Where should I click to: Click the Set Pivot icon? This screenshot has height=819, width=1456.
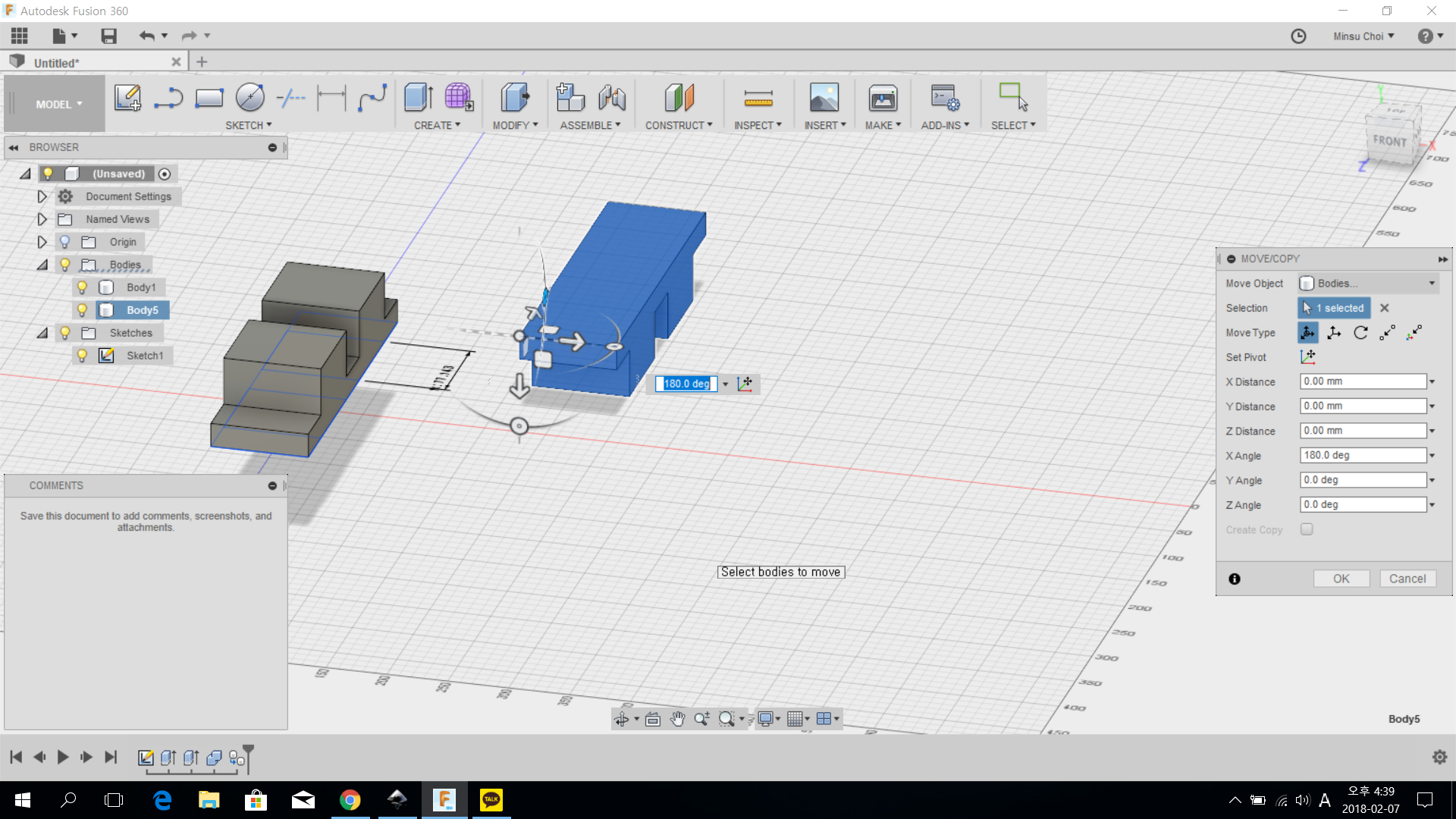1307,356
